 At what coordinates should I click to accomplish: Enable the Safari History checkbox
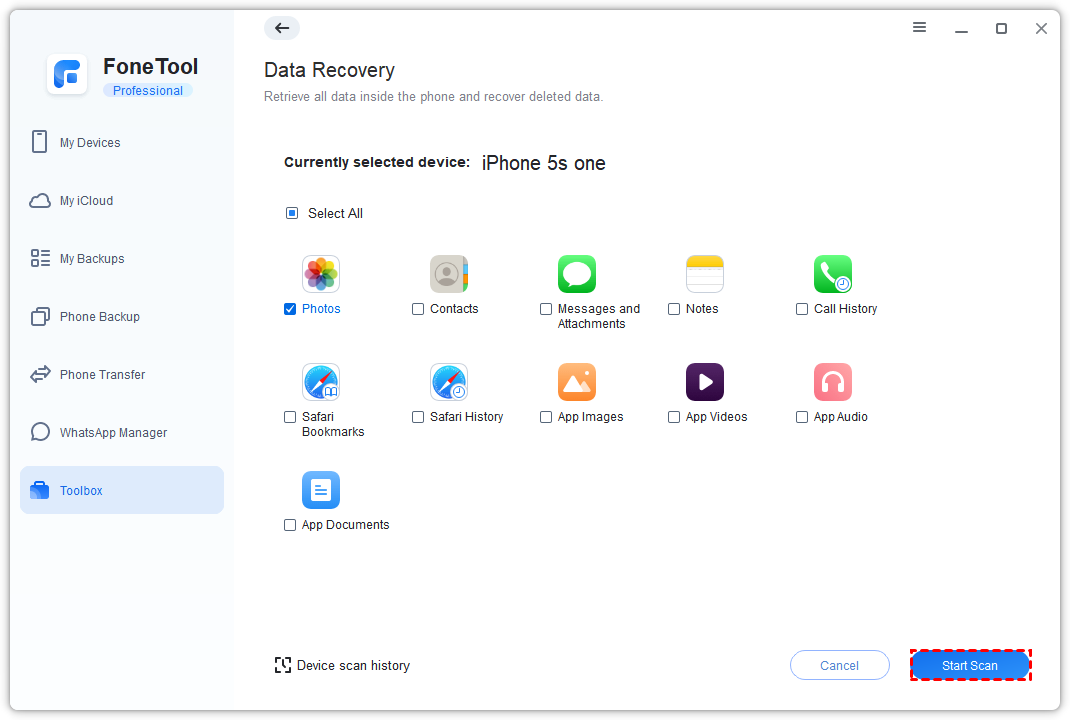tap(418, 418)
